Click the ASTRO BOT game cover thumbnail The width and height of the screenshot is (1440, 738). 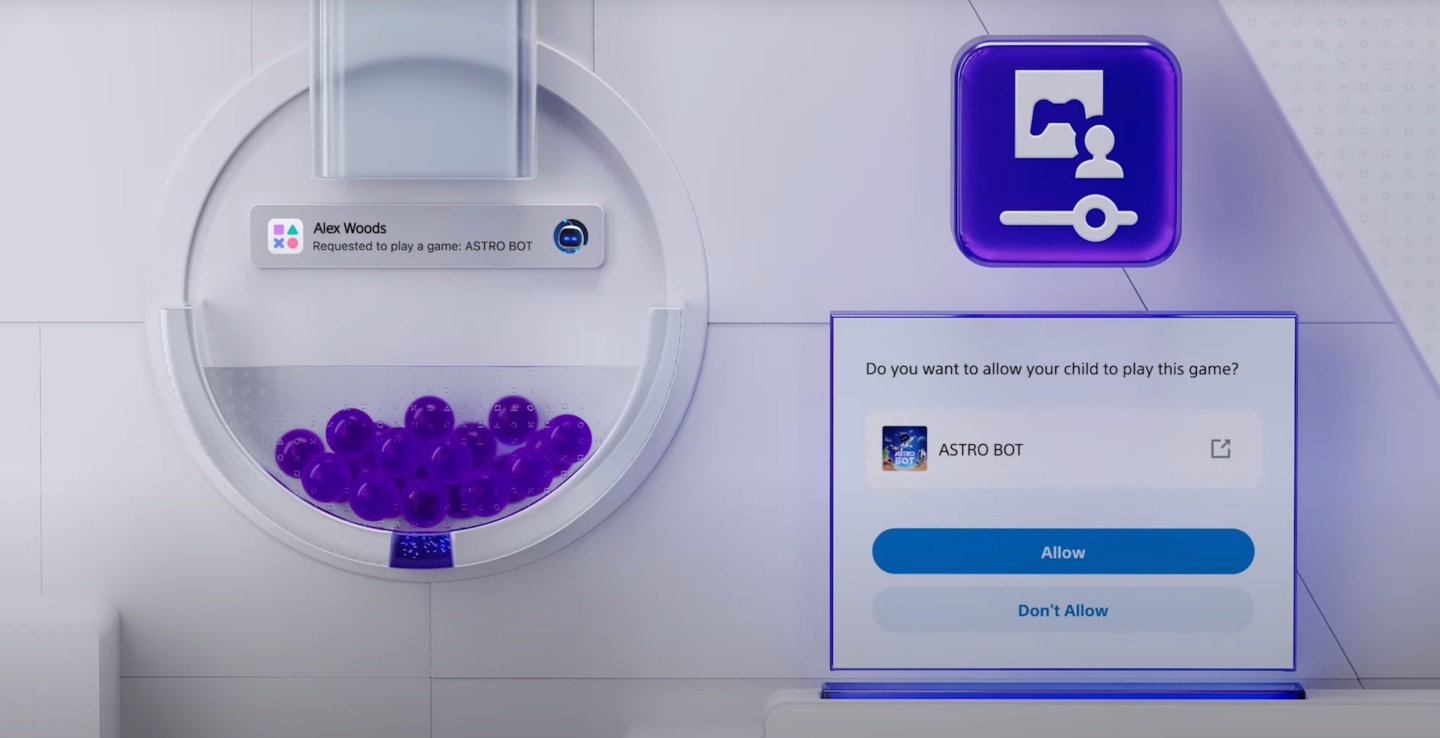click(904, 449)
